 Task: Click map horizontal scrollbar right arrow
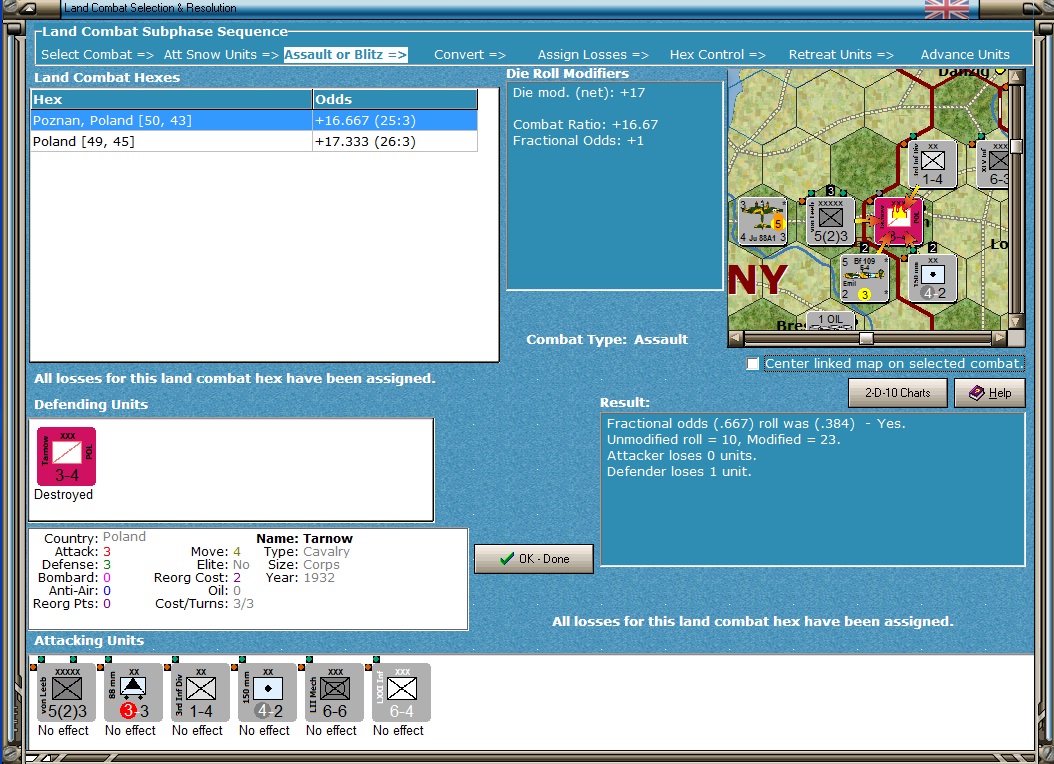click(x=1000, y=338)
